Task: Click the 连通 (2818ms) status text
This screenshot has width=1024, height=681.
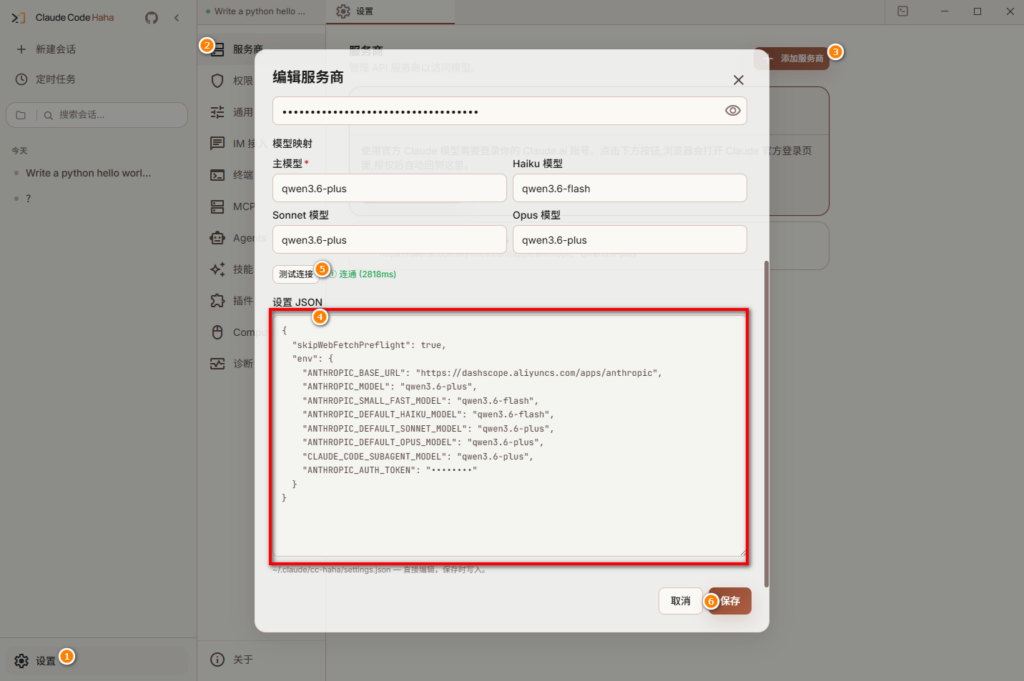Action: coord(367,274)
